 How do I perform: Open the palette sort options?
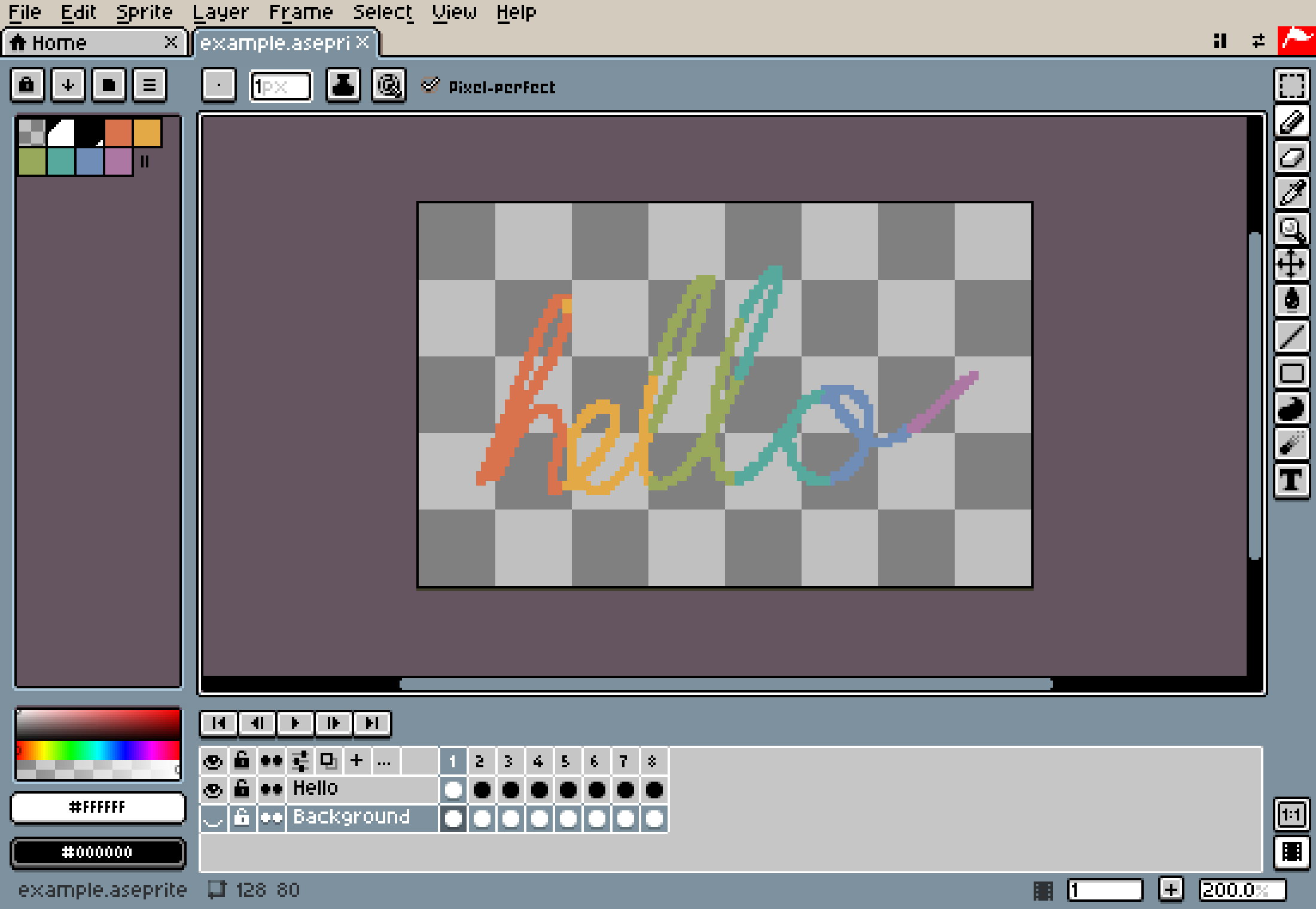[68, 85]
